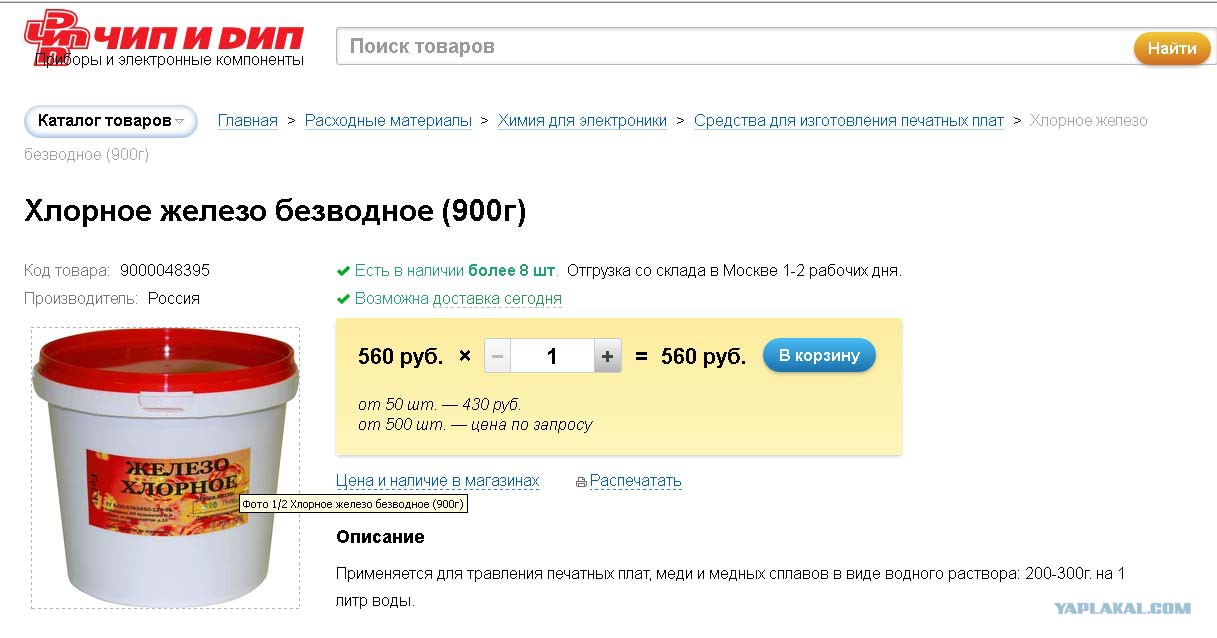Click the quantity input field

[x=552, y=356]
